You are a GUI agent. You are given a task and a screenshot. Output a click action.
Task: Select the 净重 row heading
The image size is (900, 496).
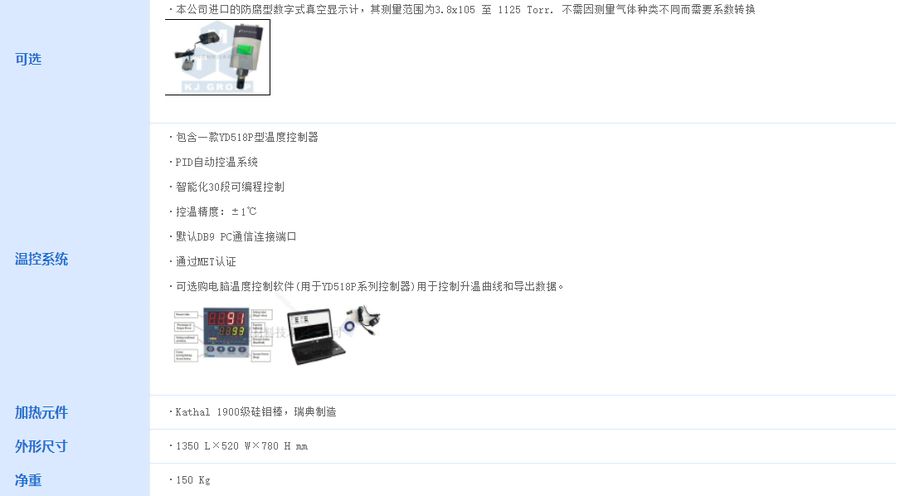[28, 480]
